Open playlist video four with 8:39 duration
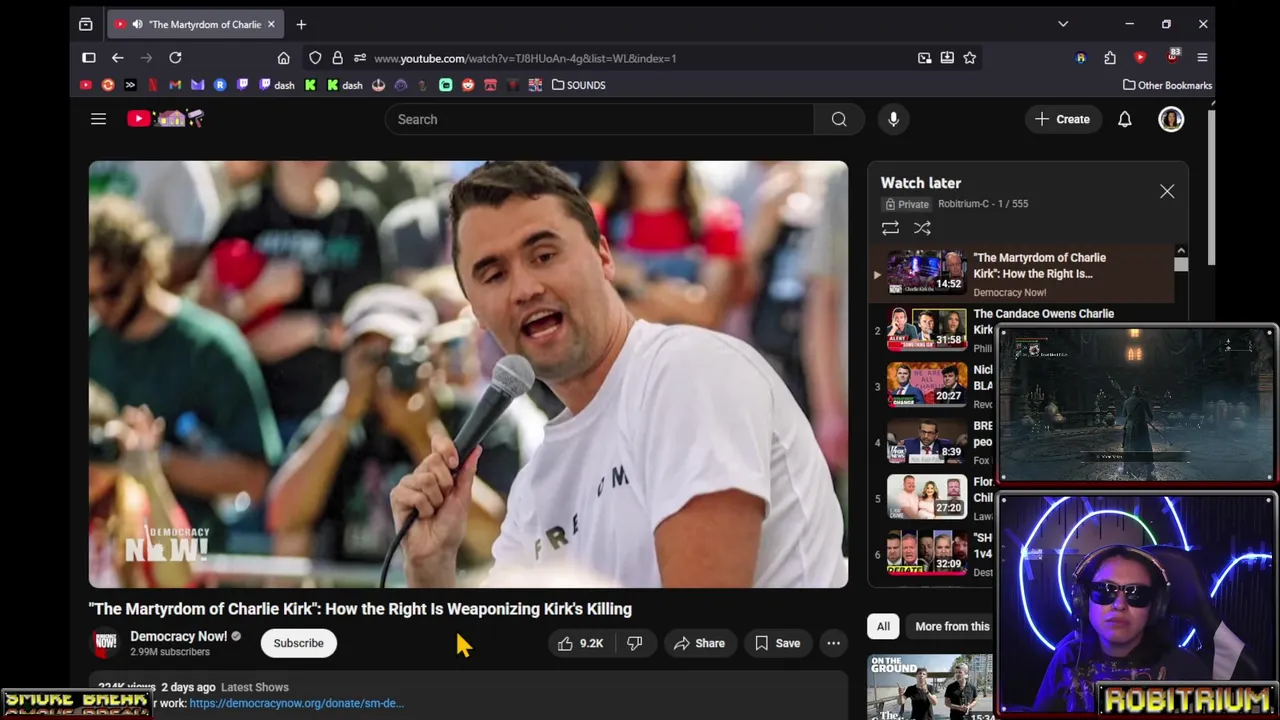This screenshot has width=1280, height=720. (927, 441)
